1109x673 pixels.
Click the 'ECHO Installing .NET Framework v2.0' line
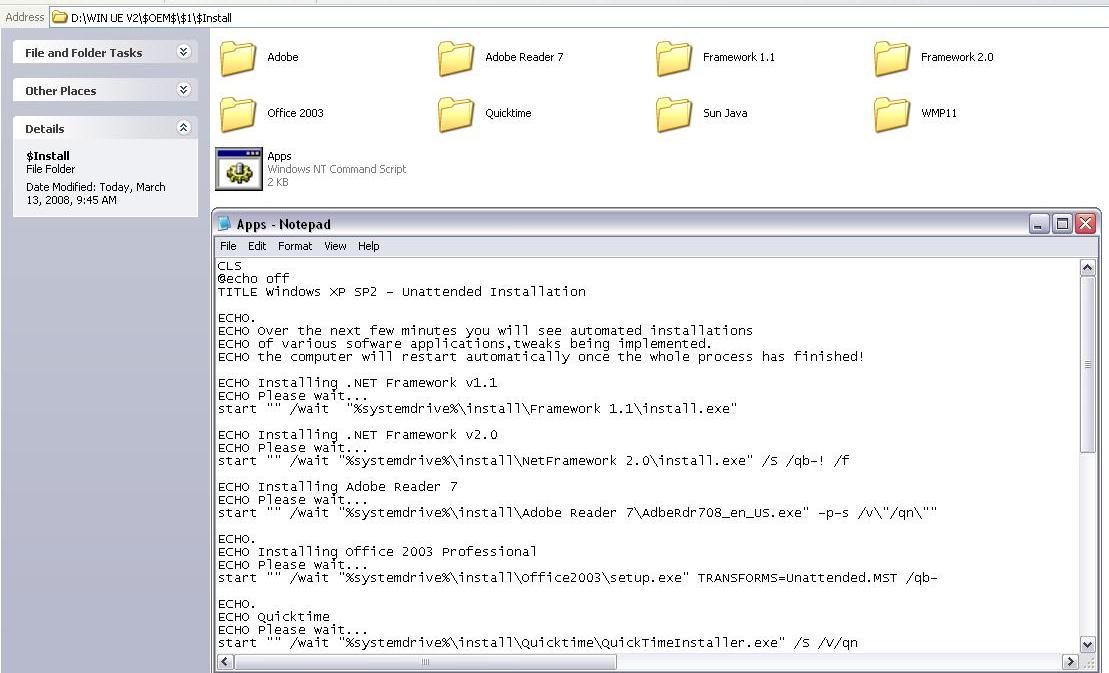[x=357, y=435]
